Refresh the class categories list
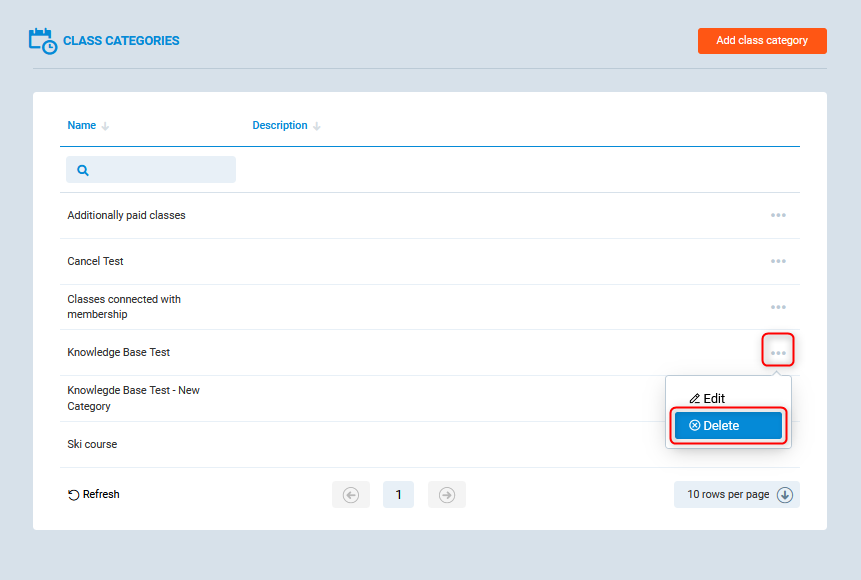 tap(93, 494)
